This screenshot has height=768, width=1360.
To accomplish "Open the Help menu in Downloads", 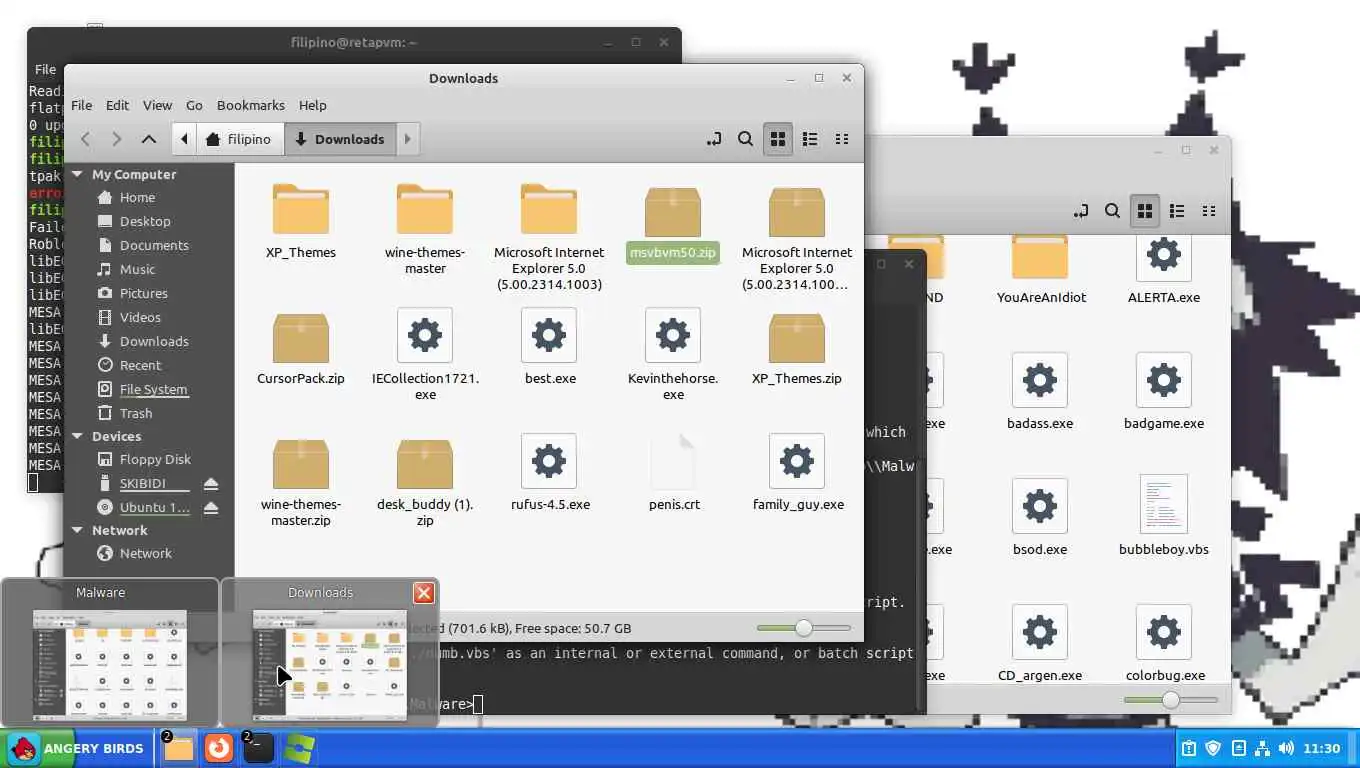I will click(x=312, y=105).
